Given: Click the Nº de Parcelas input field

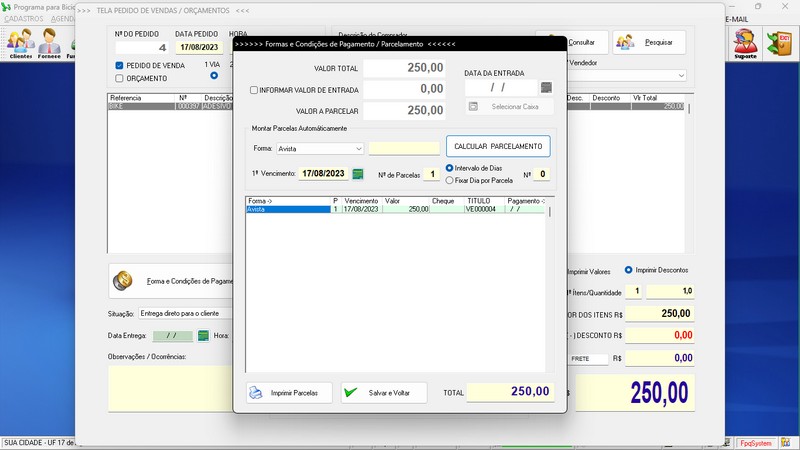Looking at the screenshot, I should pos(431,174).
